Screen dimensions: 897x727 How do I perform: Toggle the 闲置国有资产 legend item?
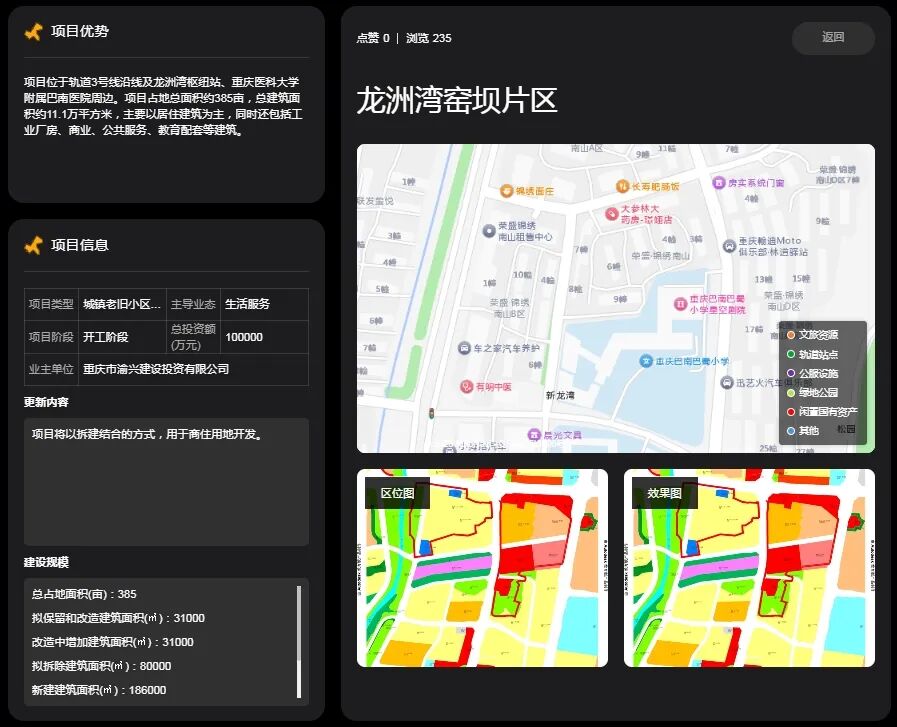(822, 411)
